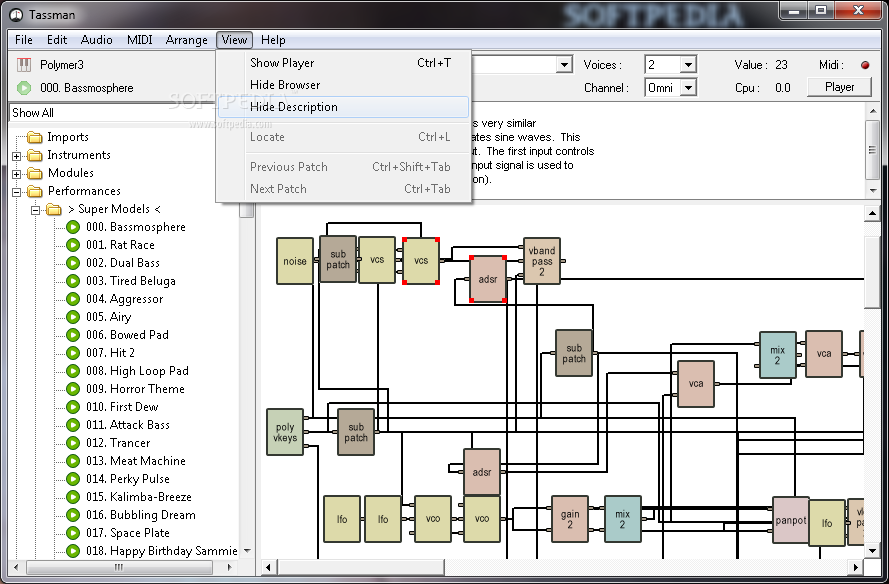This screenshot has width=889, height=584.
Task: Click play icon for 016. Bubbling Dream
Action: tap(73, 515)
